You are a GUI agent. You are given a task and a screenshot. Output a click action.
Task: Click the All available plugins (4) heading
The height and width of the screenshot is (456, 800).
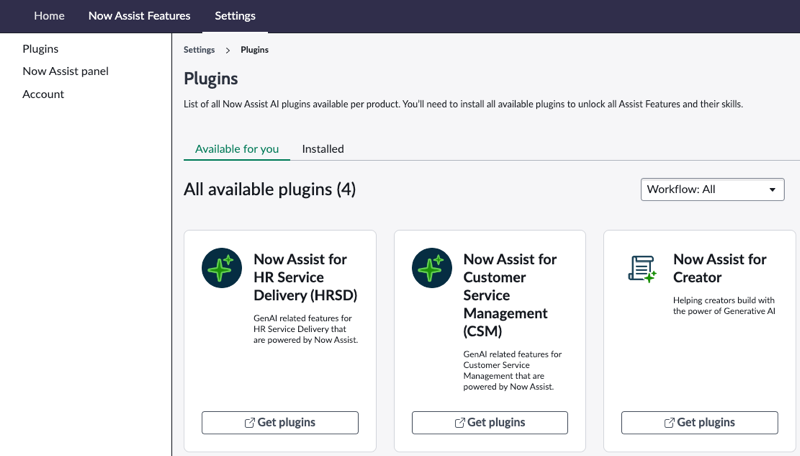[x=270, y=190]
